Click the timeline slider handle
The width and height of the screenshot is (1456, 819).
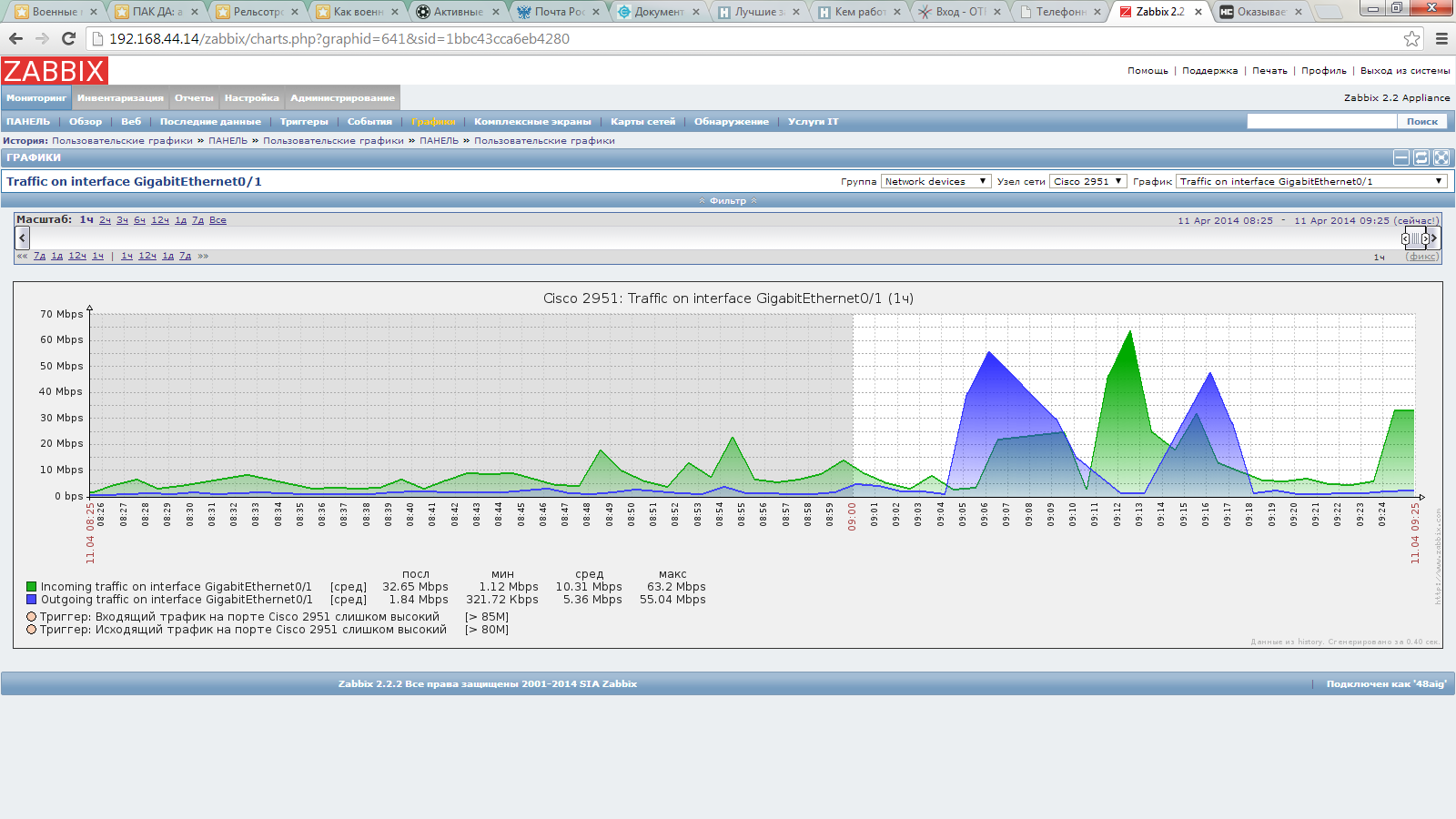click(x=1415, y=238)
